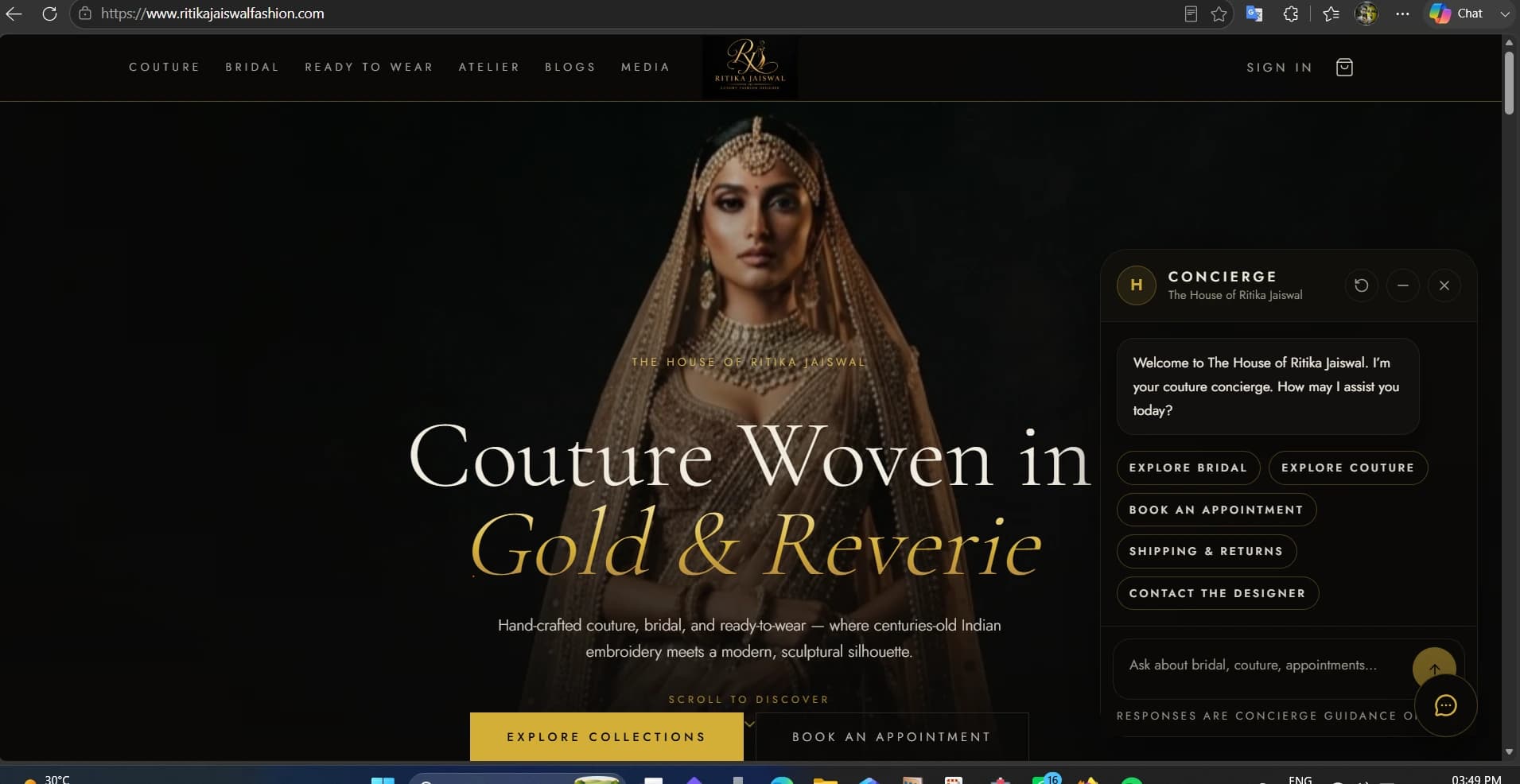Open browser Settings and more menu

(1402, 14)
